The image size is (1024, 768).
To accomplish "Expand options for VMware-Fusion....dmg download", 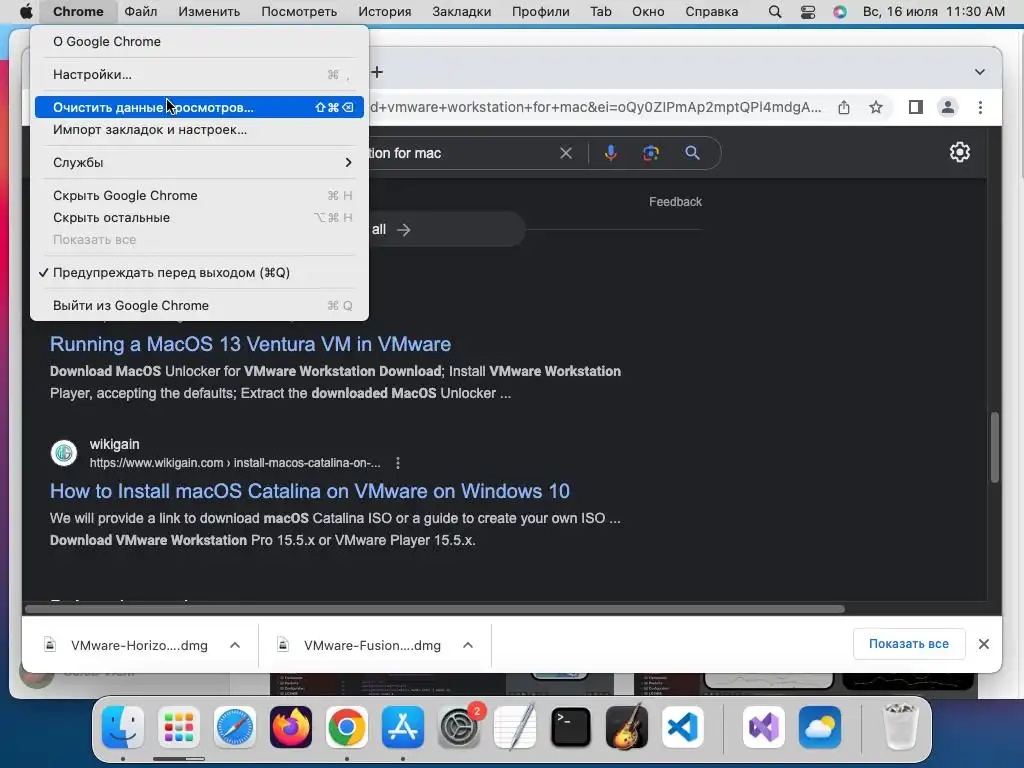I will (x=468, y=645).
